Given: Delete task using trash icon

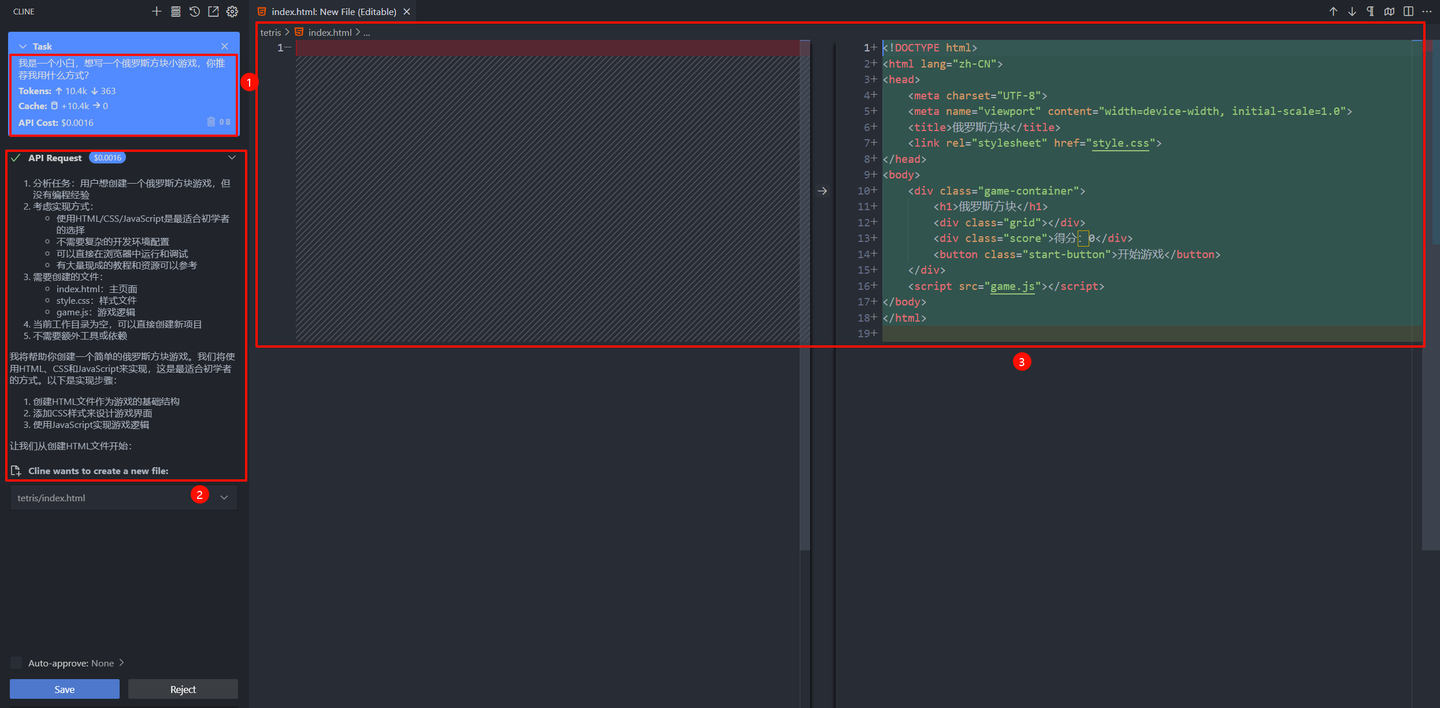Looking at the screenshot, I should tap(211, 122).
